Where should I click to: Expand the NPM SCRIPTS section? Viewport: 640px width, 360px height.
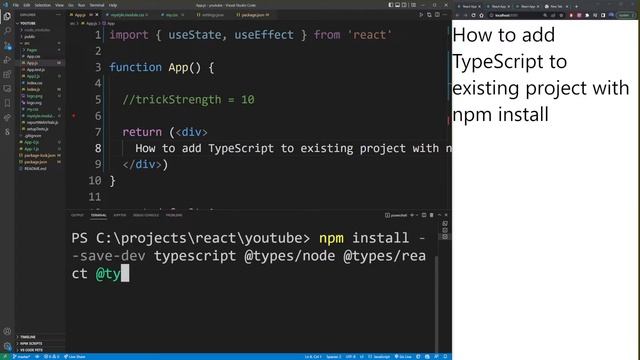[40, 343]
